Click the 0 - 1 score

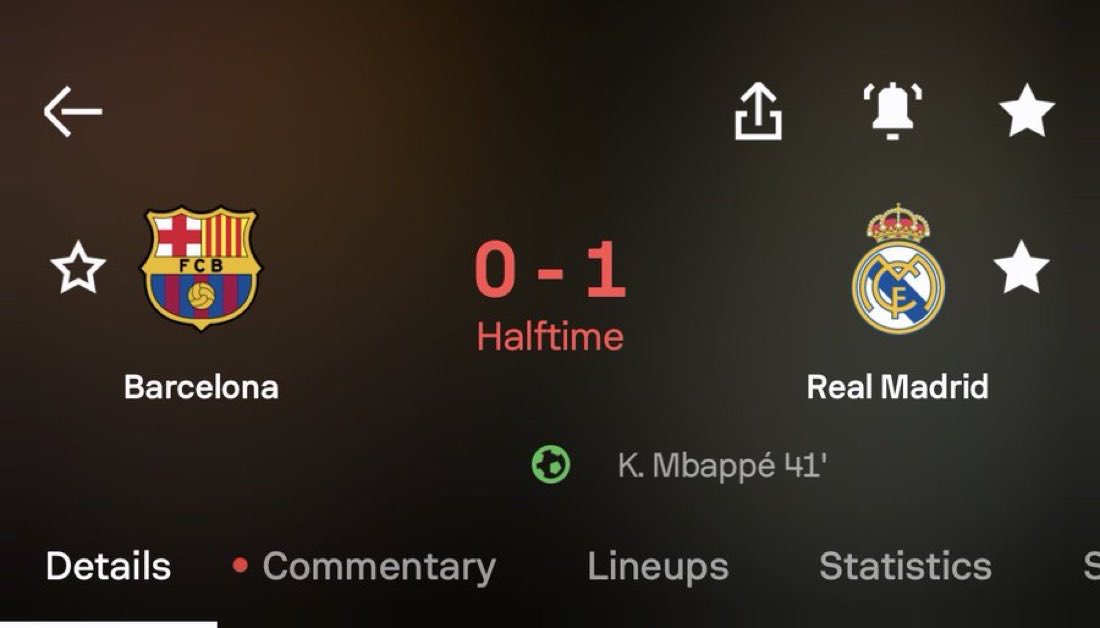[x=550, y=270]
